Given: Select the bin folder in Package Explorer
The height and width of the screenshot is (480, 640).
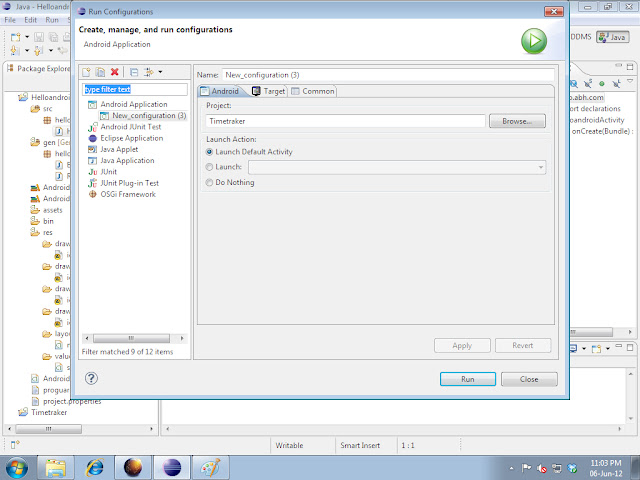Looking at the screenshot, I should click(42, 221).
